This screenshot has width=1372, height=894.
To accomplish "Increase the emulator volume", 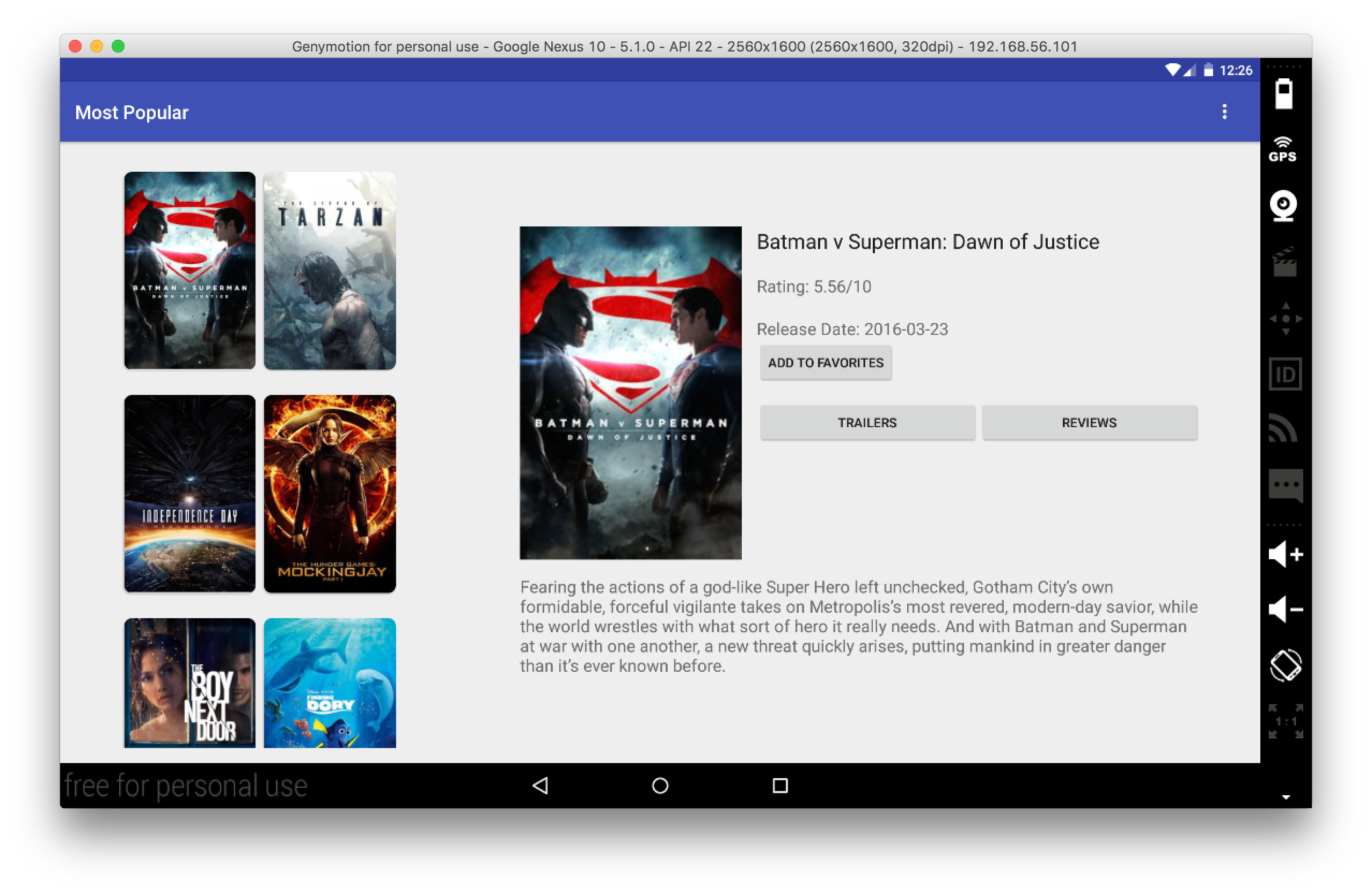I will point(1285,554).
